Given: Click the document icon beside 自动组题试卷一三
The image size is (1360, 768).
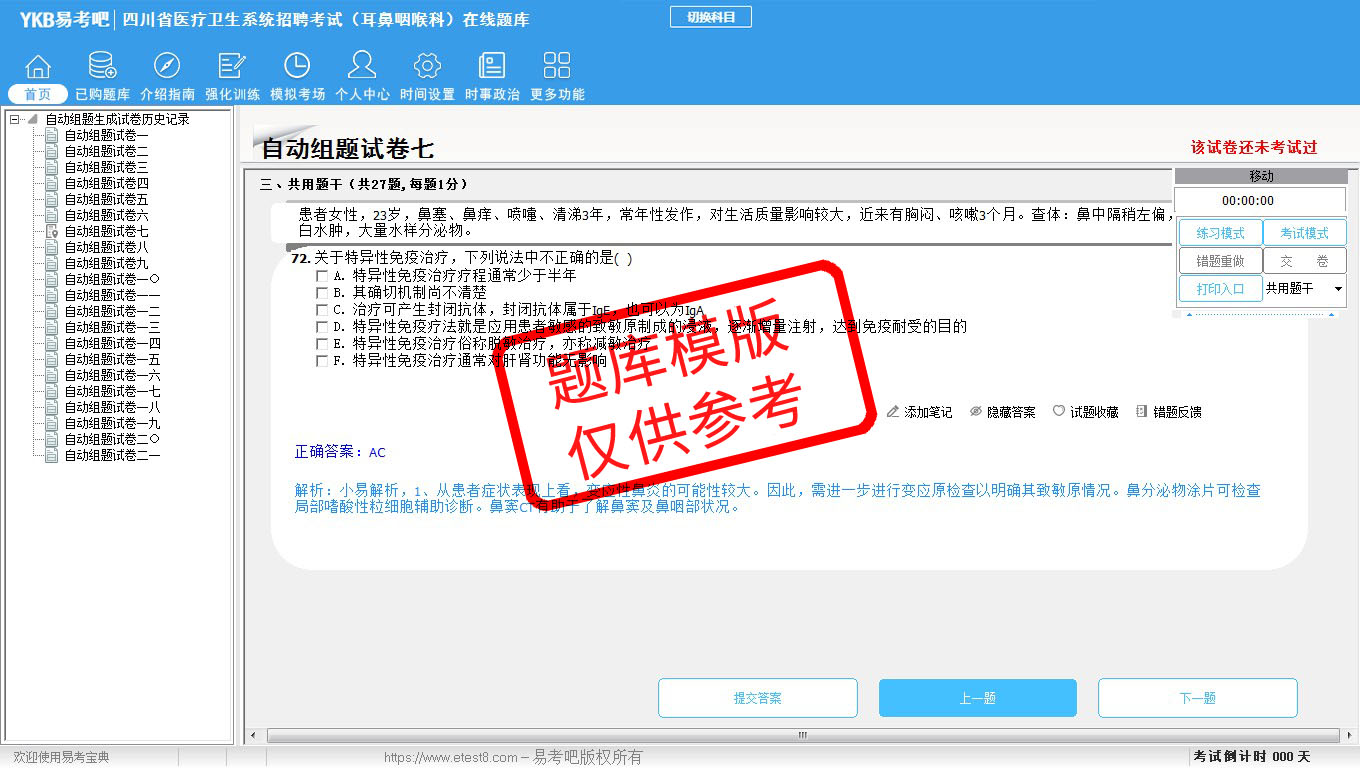Looking at the screenshot, I should coord(52,327).
